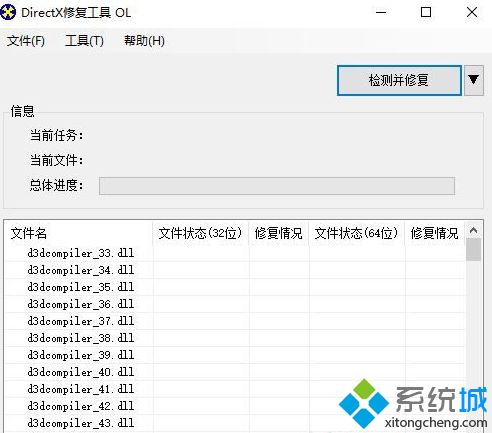492x433 pixels.
Task: Select row d3dcompiler_35.dll
Action: [x=235, y=287]
